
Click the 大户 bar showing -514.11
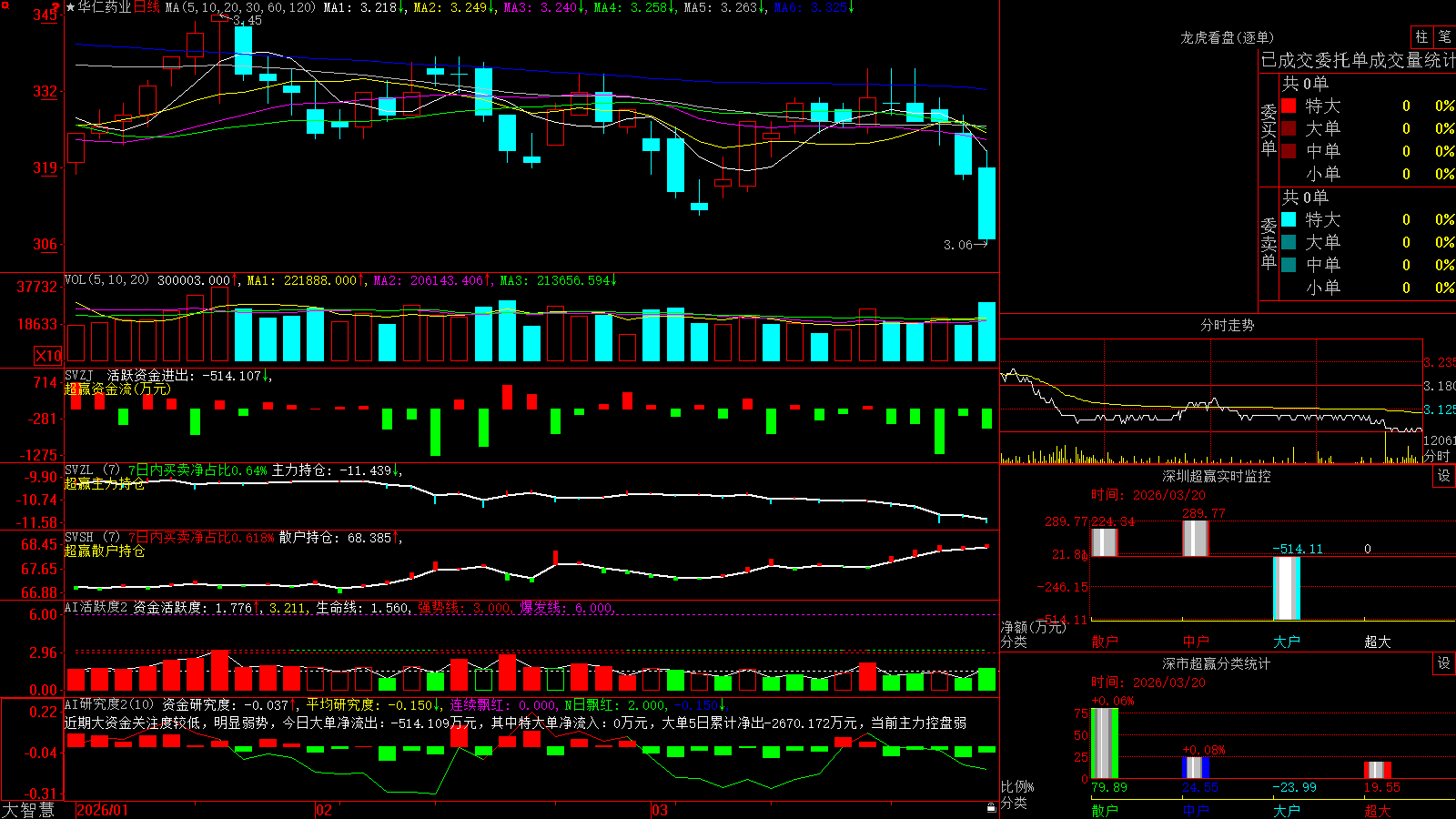click(1286, 588)
